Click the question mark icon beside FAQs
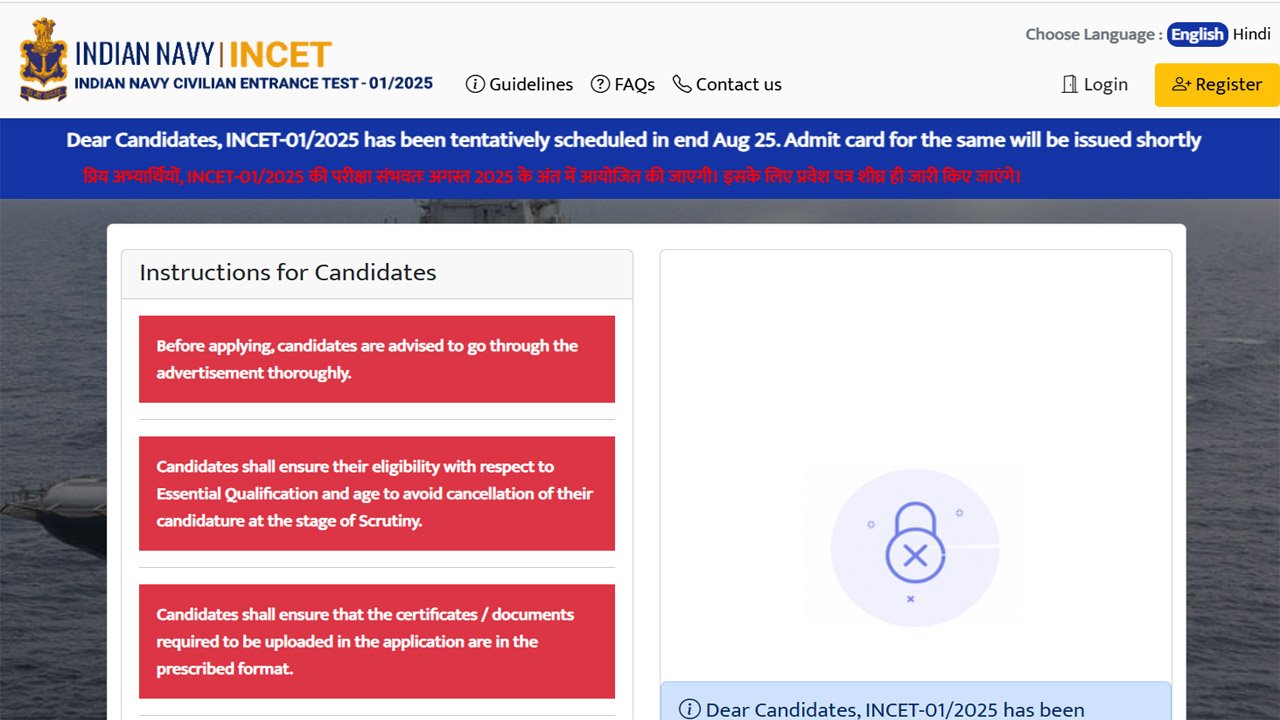Image resolution: width=1280 pixels, height=720 pixels. click(600, 85)
